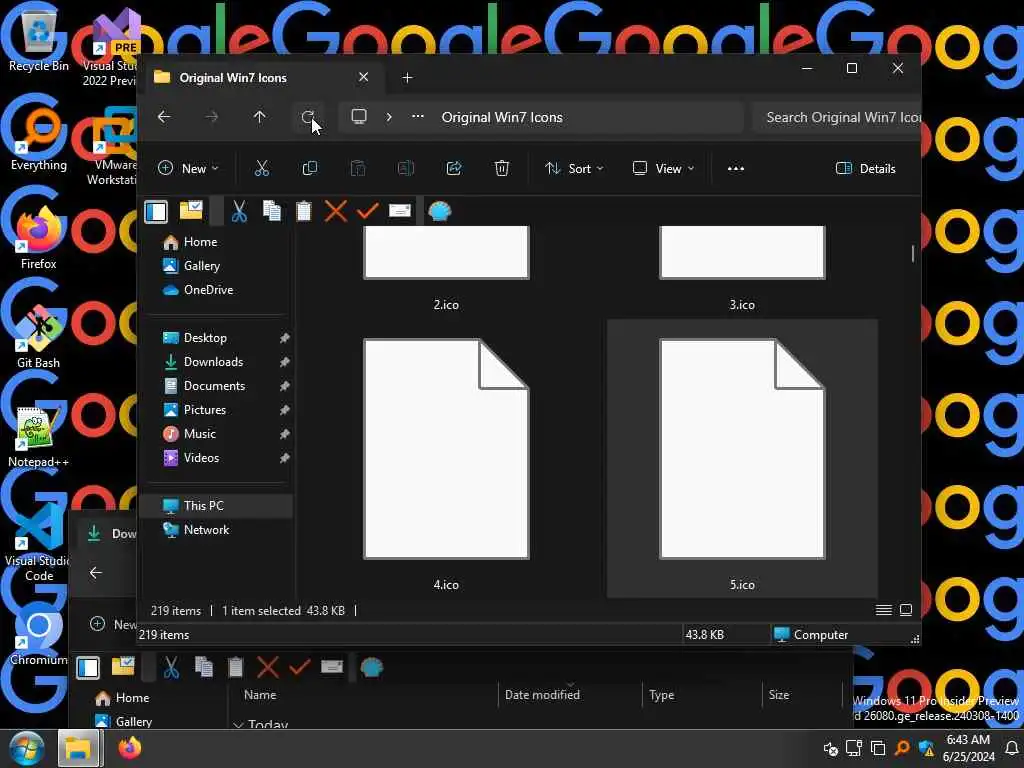Click the file list vertical scrollbar
The height and width of the screenshot is (768, 1024).
point(913,253)
